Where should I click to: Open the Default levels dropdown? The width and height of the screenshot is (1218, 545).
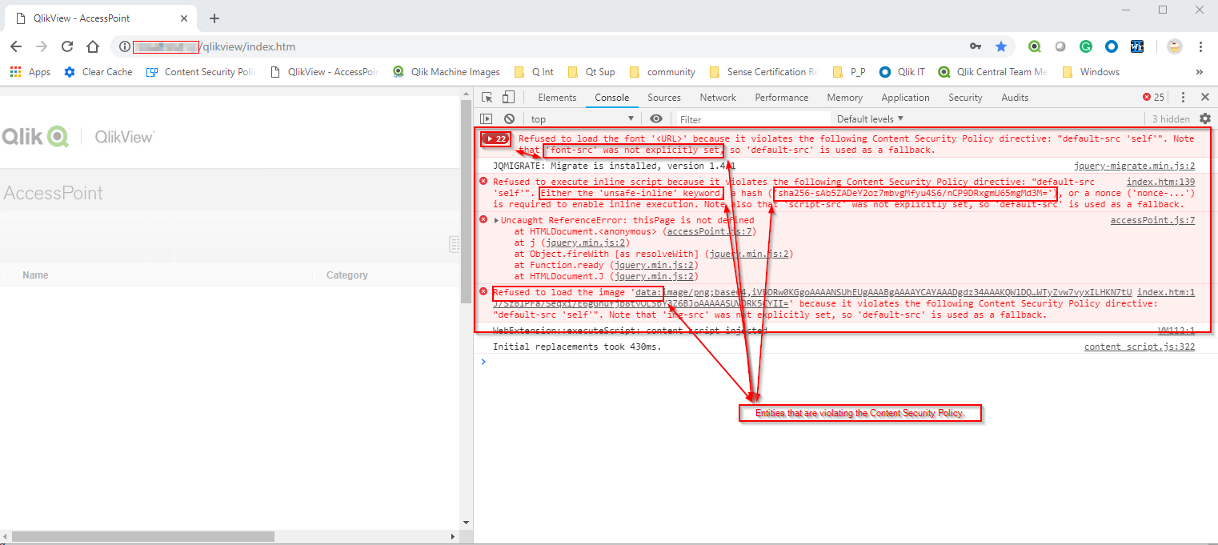click(x=870, y=119)
